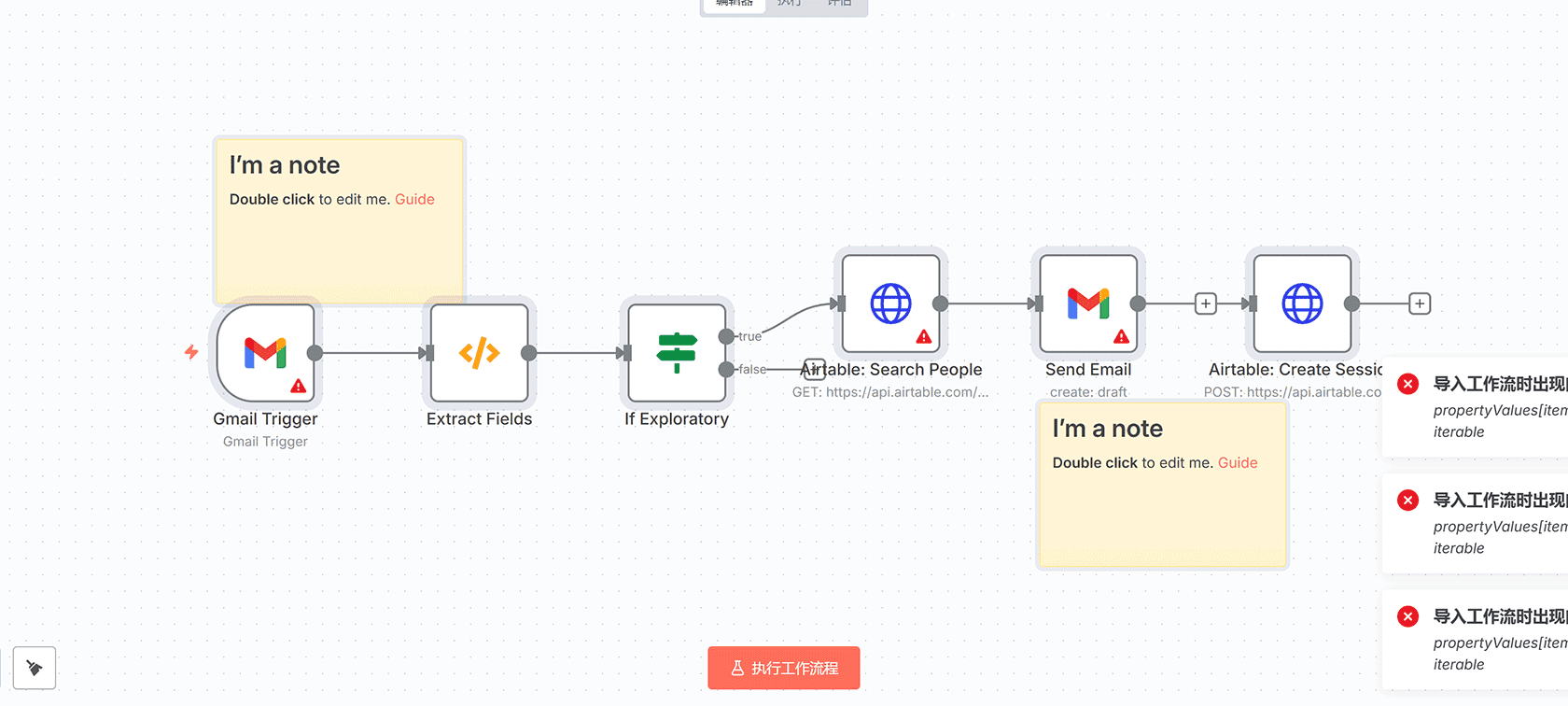Image resolution: width=1568 pixels, height=706 pixels.
Task: Click the warning triangle on Send Email node
Action: (1121, 336)
